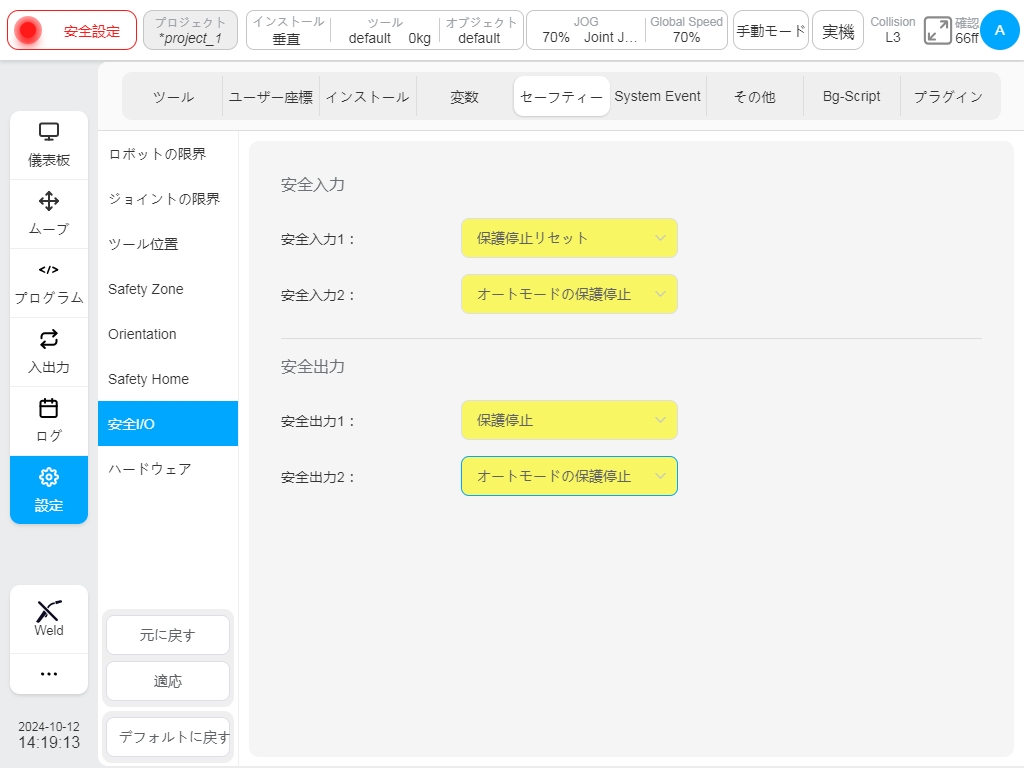Expand 安全入力2 dropdown
This screenshot has height=768, width=1024.
[569, 295]
